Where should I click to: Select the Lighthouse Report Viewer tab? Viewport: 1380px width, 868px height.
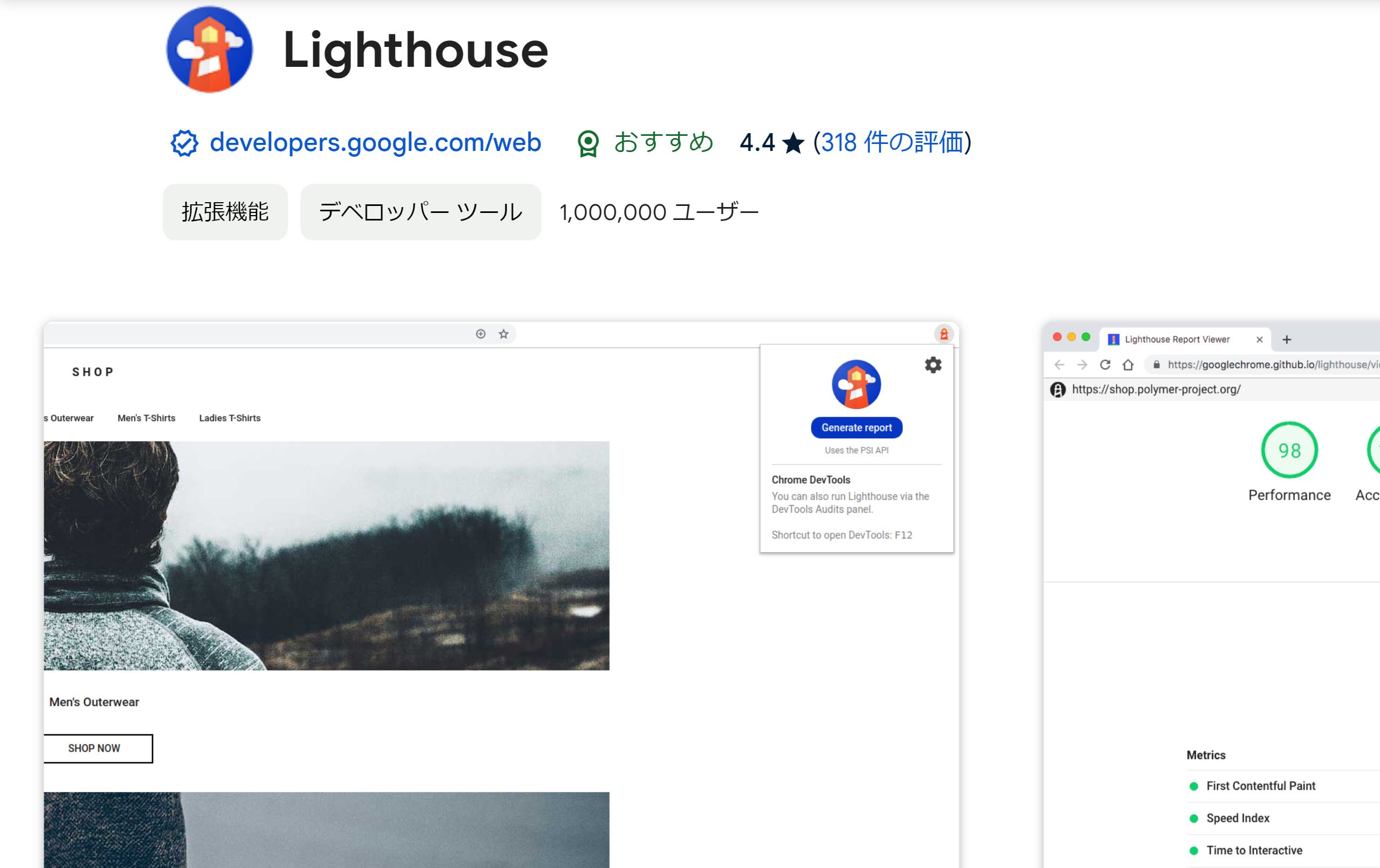1185,340
